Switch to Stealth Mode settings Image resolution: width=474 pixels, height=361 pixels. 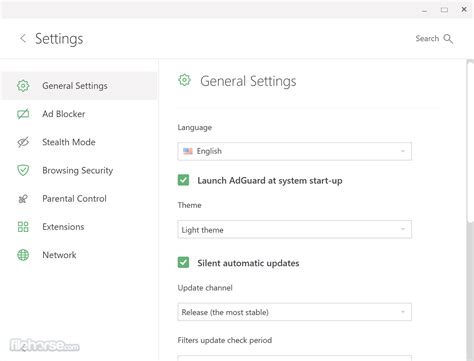pos(79,142)
